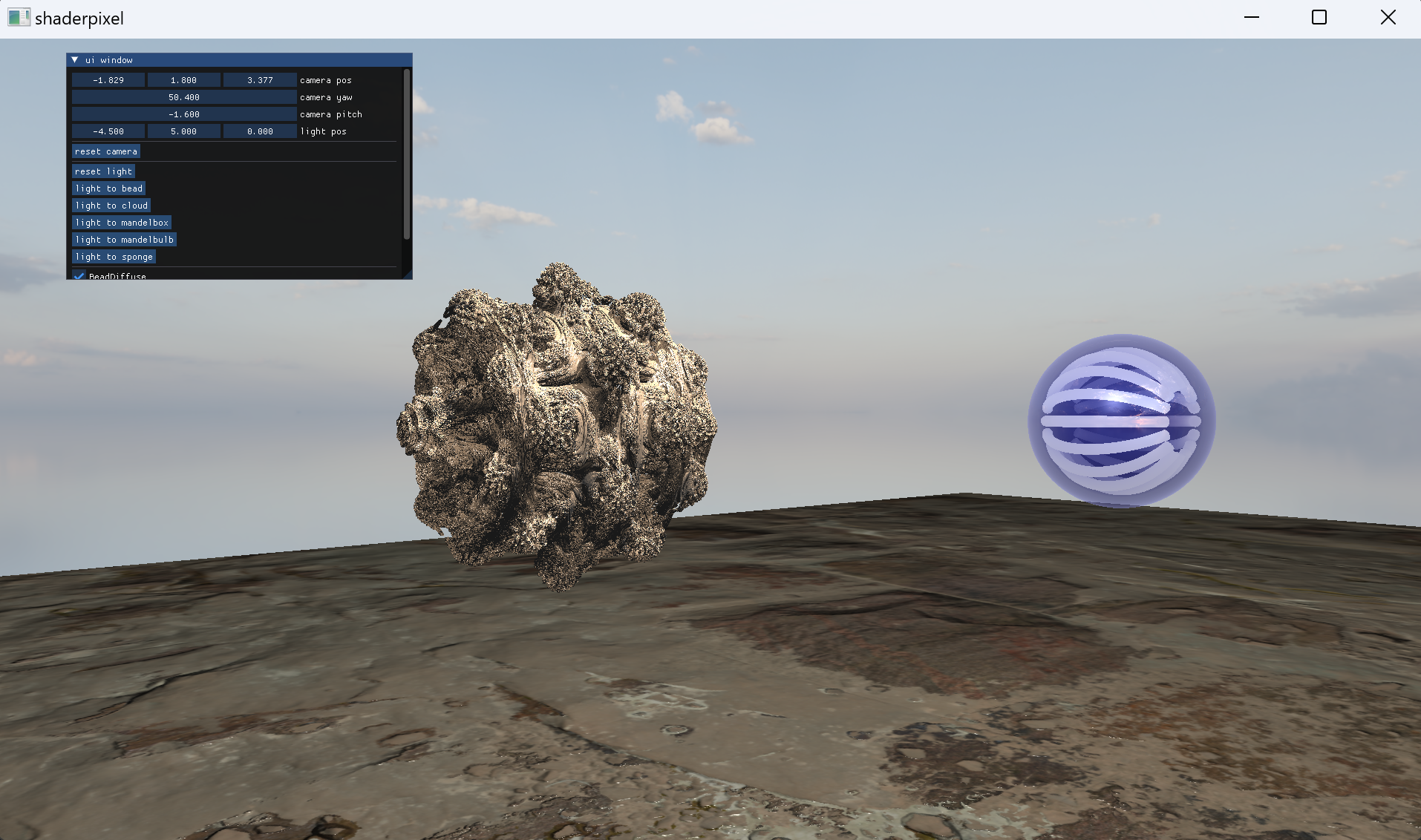Click the camera pos Z field 3.377

pos(260,80)
